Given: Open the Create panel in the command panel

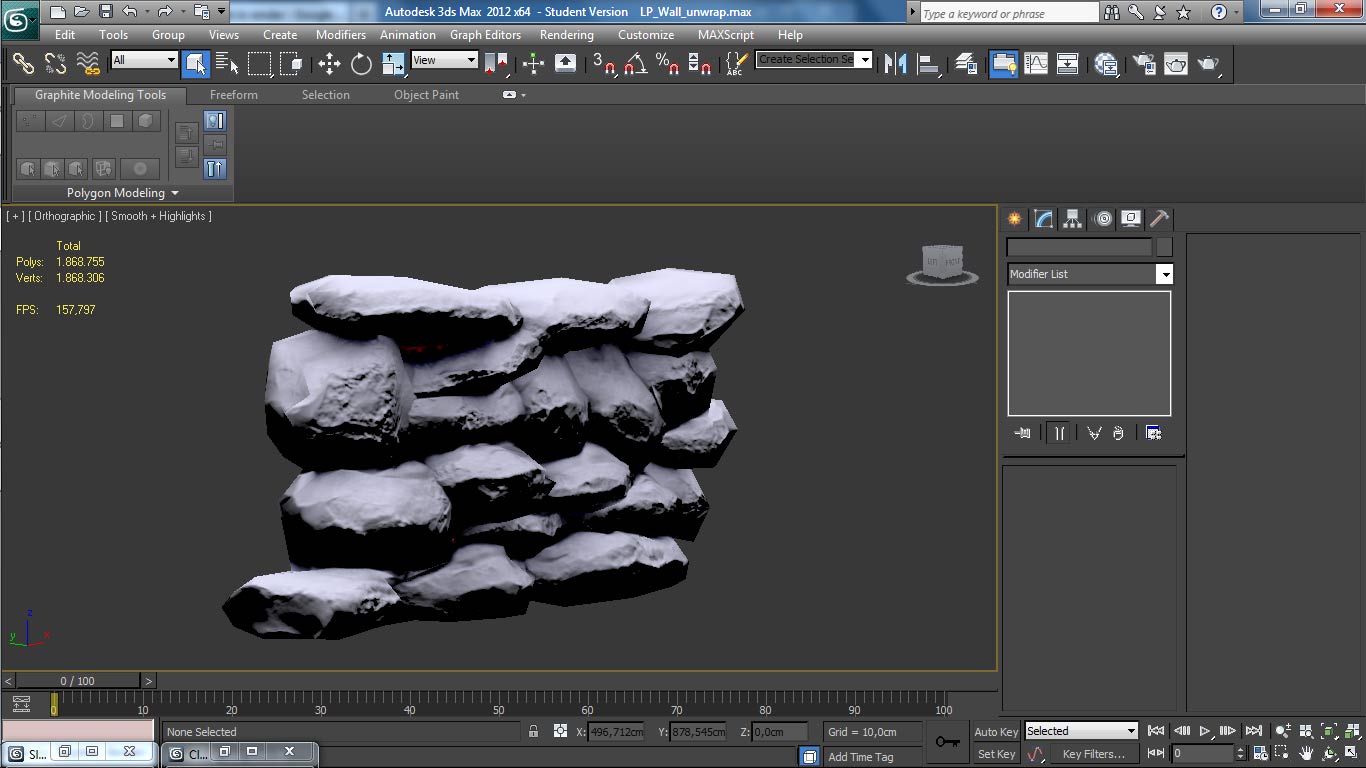Looking at the screenshot, I should tap(1014, 219).
